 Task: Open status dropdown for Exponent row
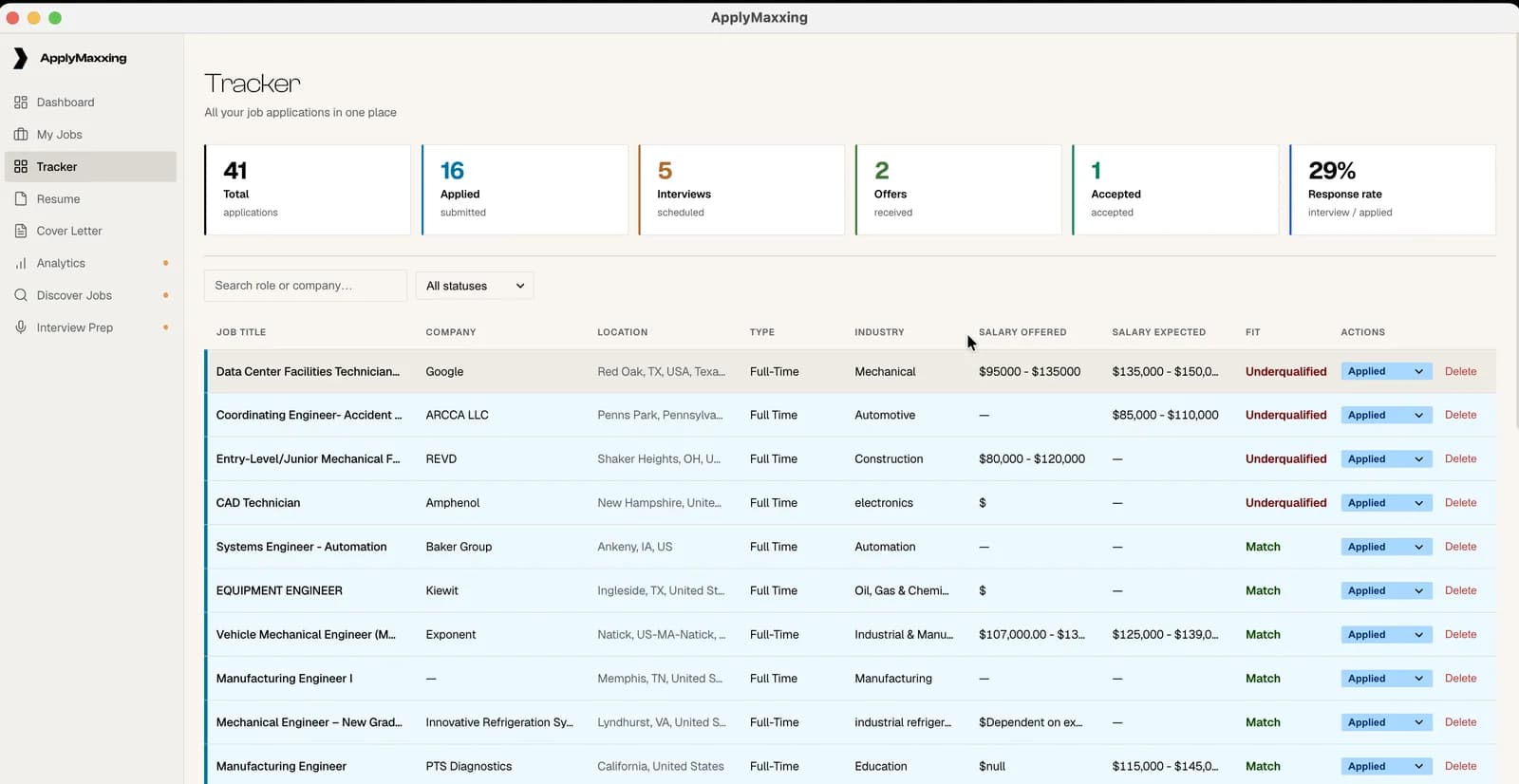[1386, 634]
